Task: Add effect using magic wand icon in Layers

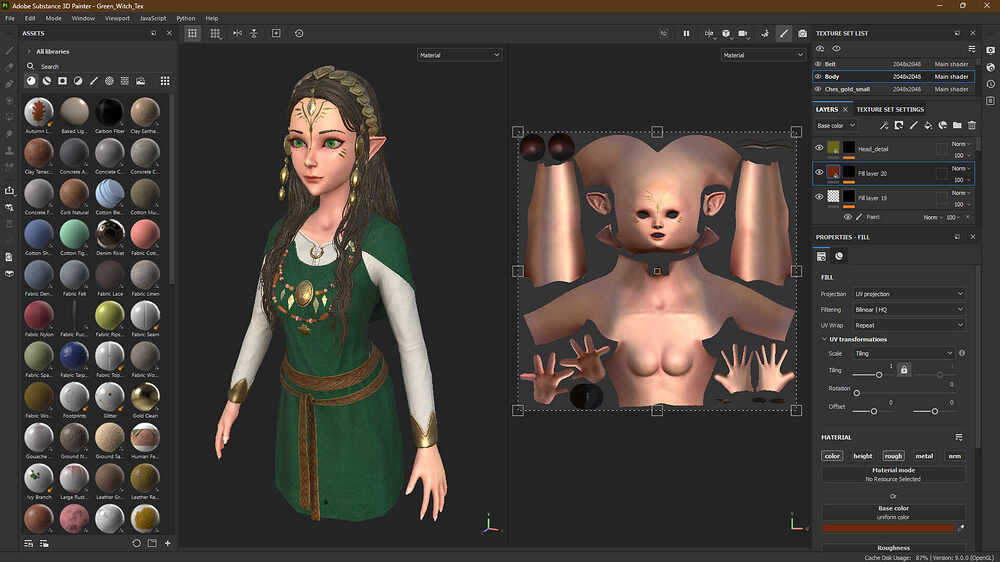Action: (x=884, y=126)
